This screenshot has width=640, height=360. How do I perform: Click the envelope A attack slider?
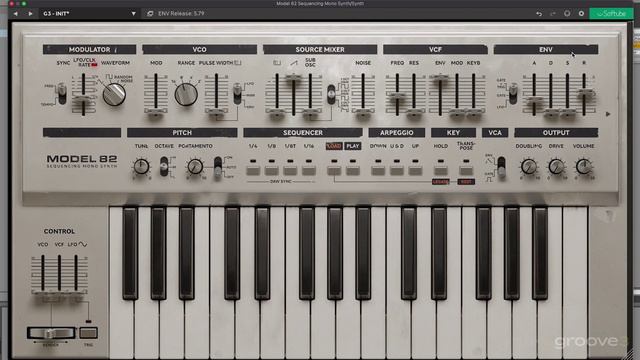tap(534, 100)
